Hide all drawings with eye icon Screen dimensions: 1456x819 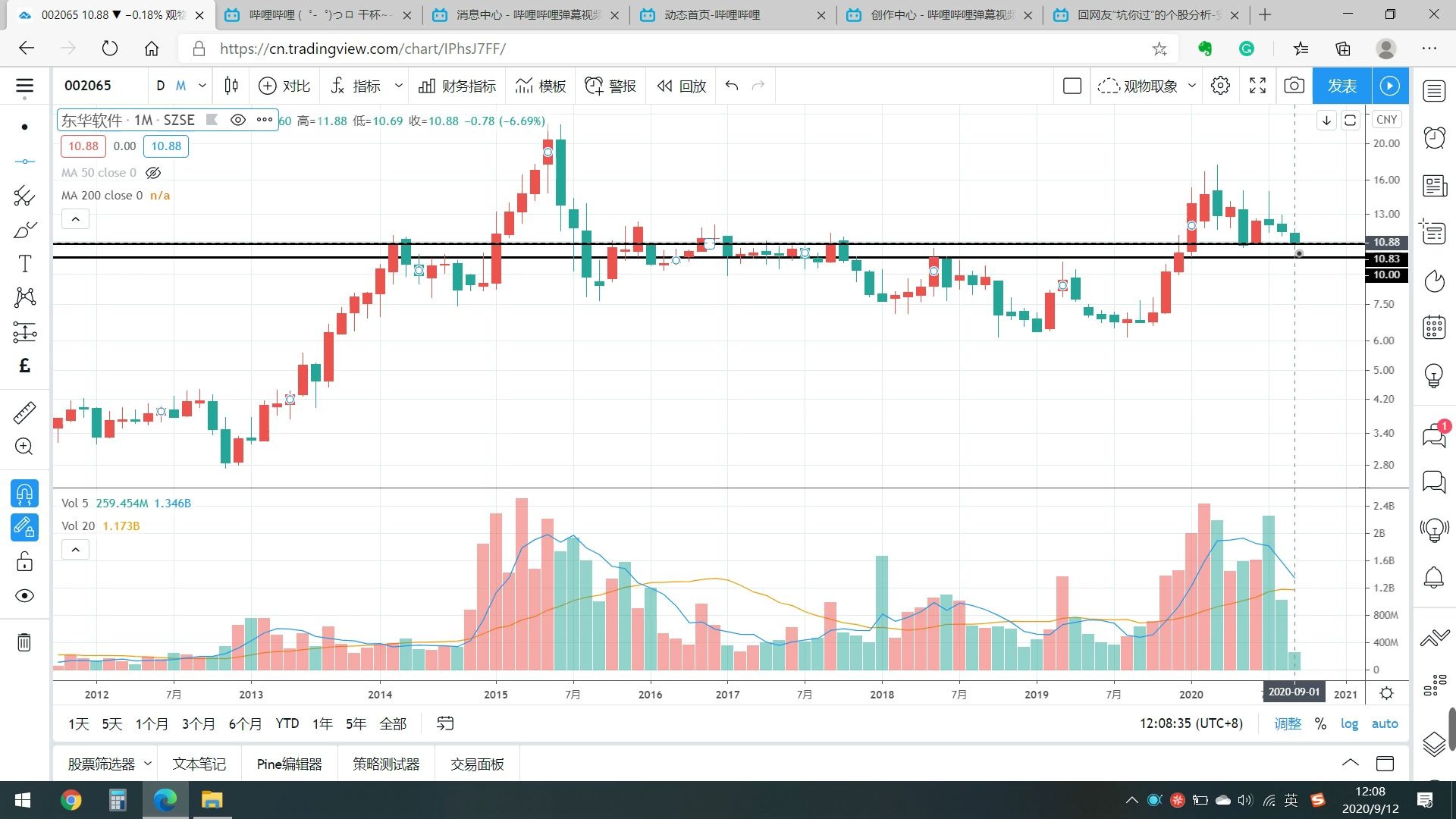pos(24,595)
